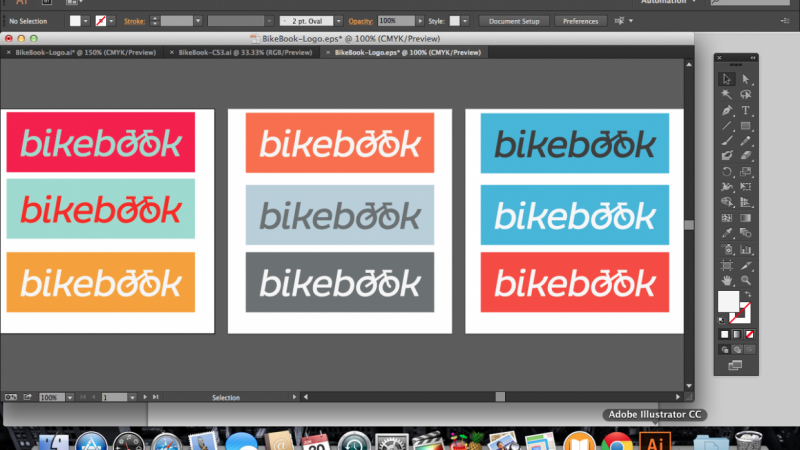Click the horizontal scrollbar thumb
Screen dimensions: 800x450
click(x=500, y=397)
